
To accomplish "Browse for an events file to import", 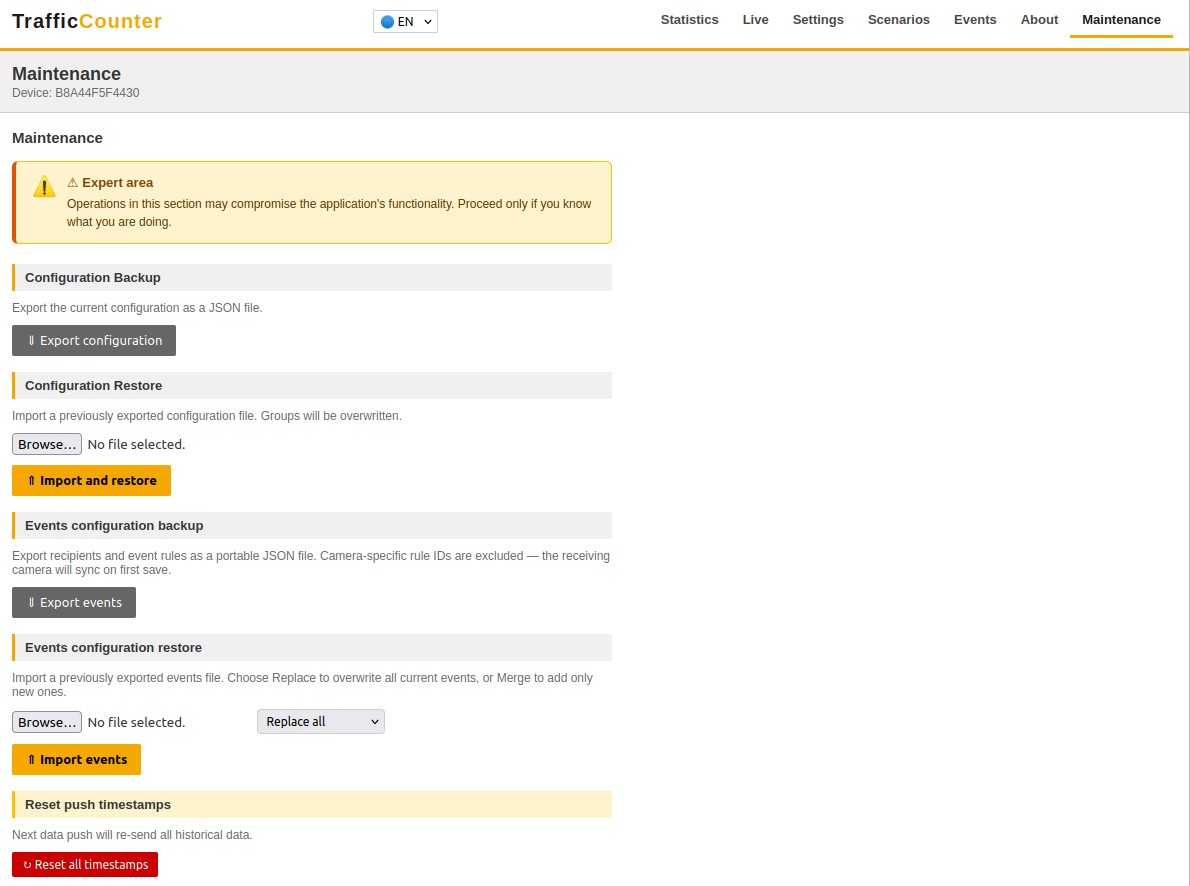I will tap(47, 722).
